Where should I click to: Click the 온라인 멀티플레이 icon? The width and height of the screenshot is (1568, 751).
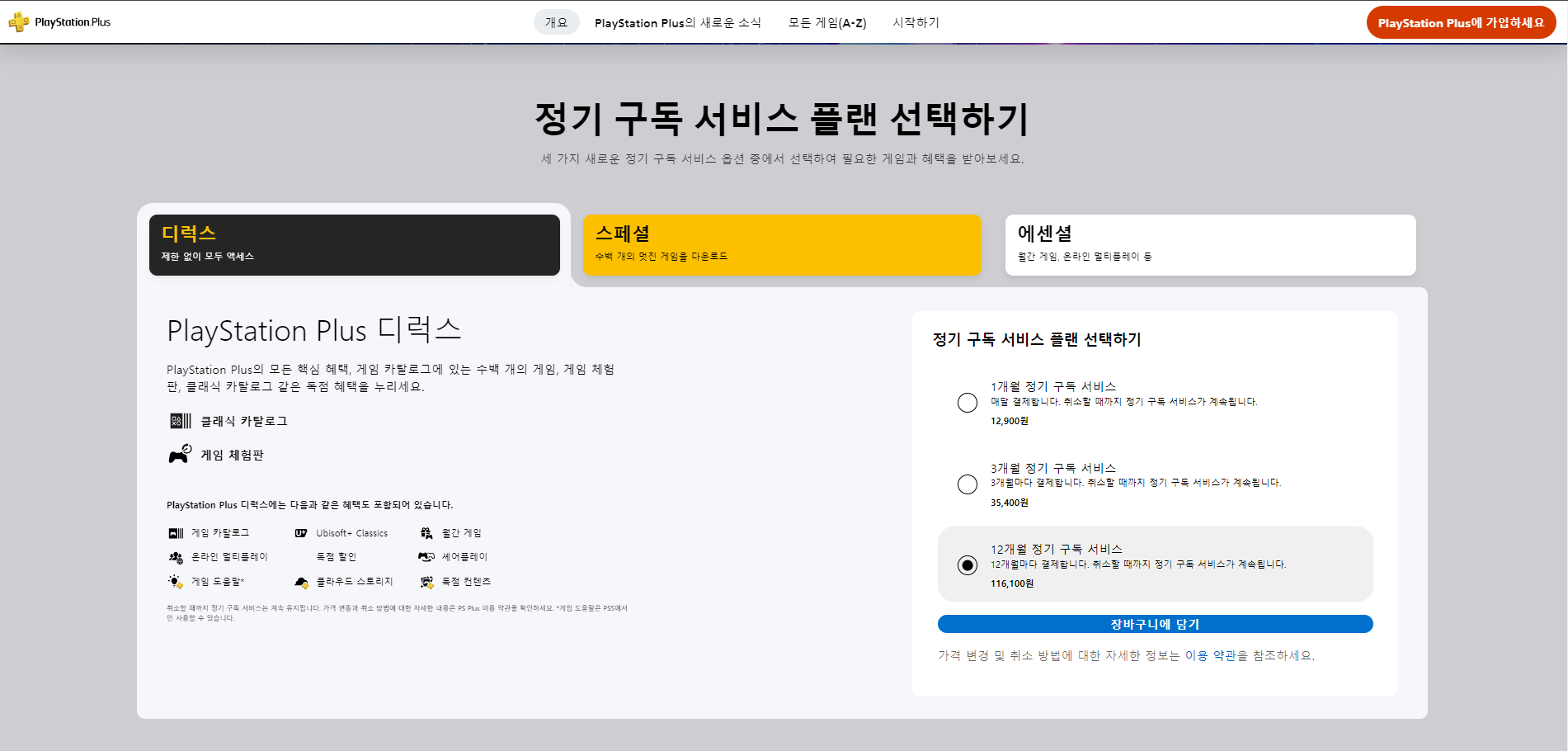176,557
